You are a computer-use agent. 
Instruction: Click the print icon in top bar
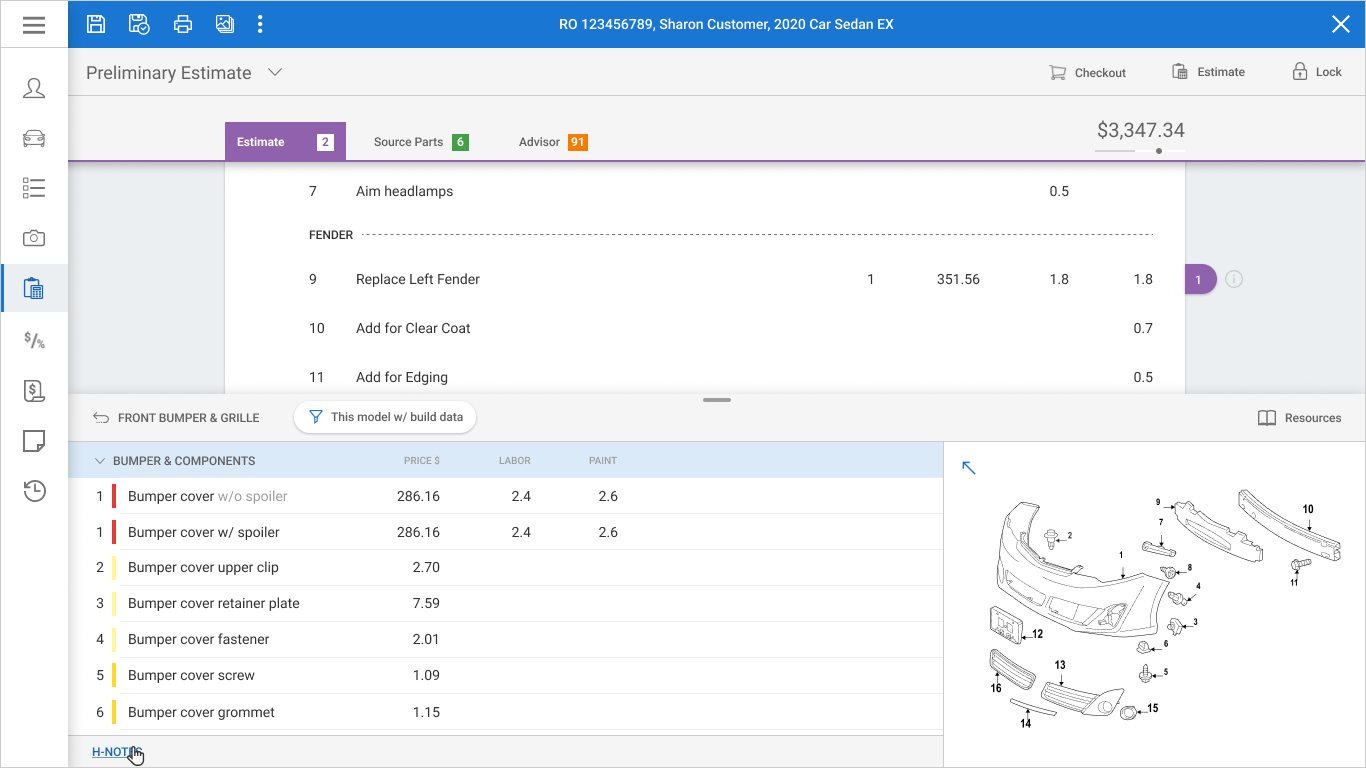pos(182,24)
